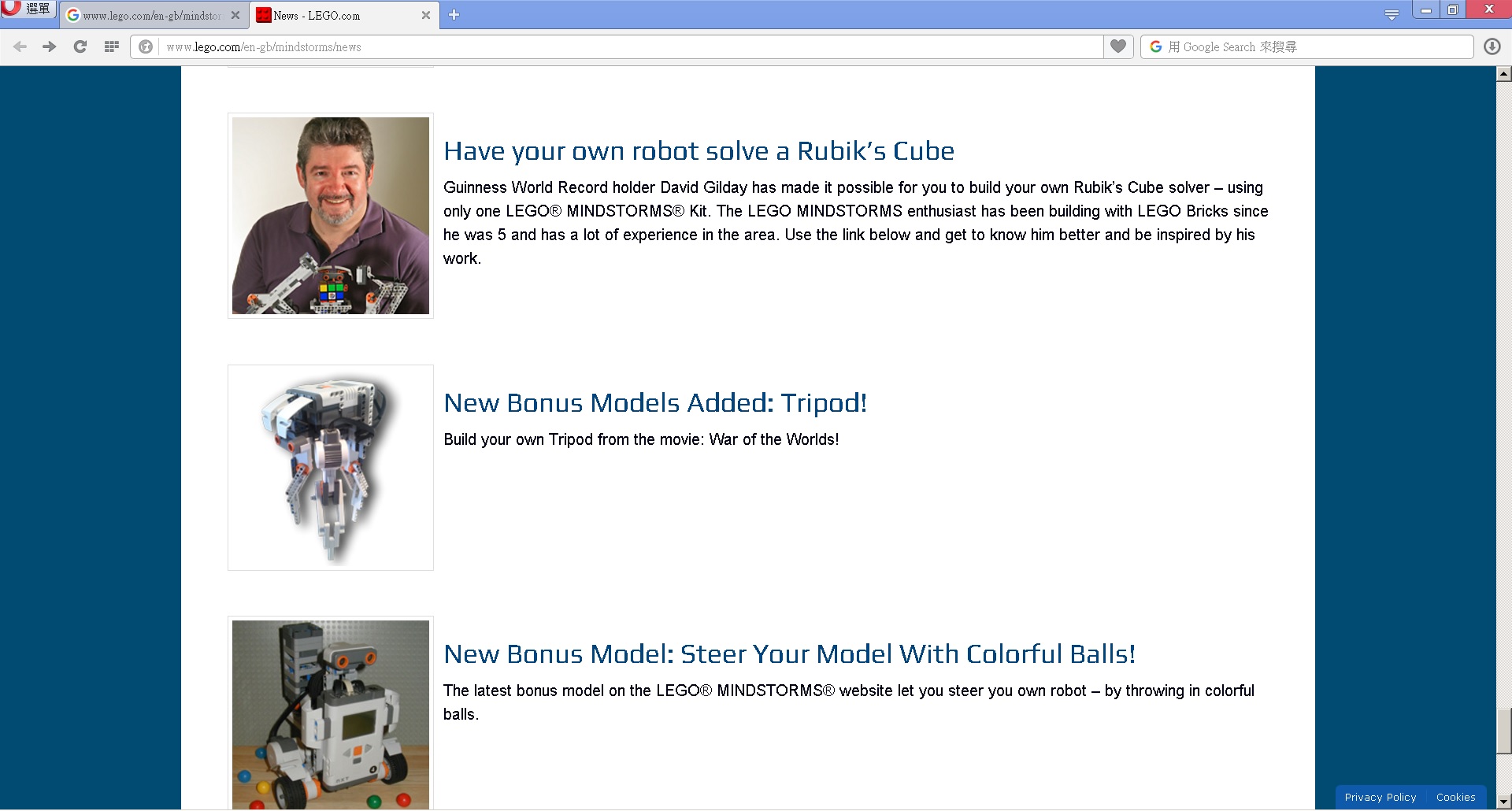
Task: Open the Steer Your Model With Colorful Balls headline
Action: coord(789,654)
